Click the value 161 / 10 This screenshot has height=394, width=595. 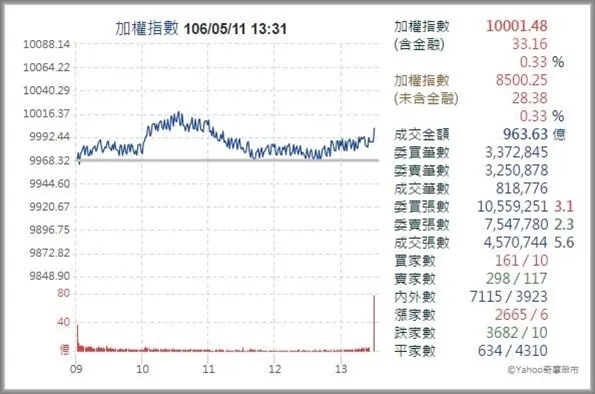[522, 261]
